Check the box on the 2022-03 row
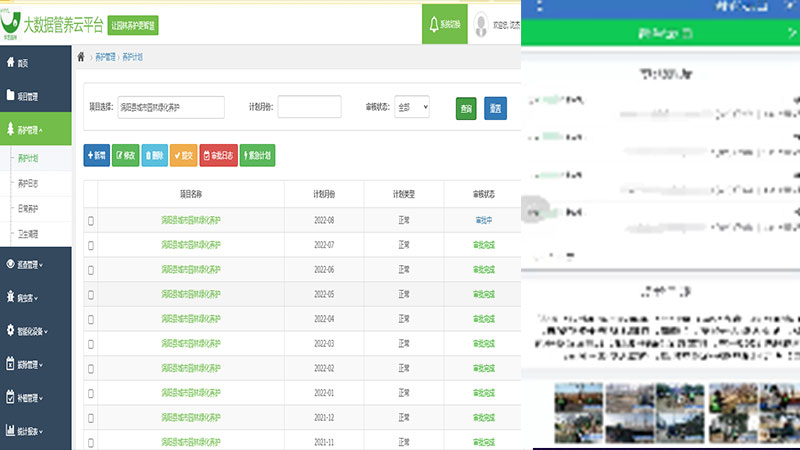800x450 pixels. coord(91,344)
